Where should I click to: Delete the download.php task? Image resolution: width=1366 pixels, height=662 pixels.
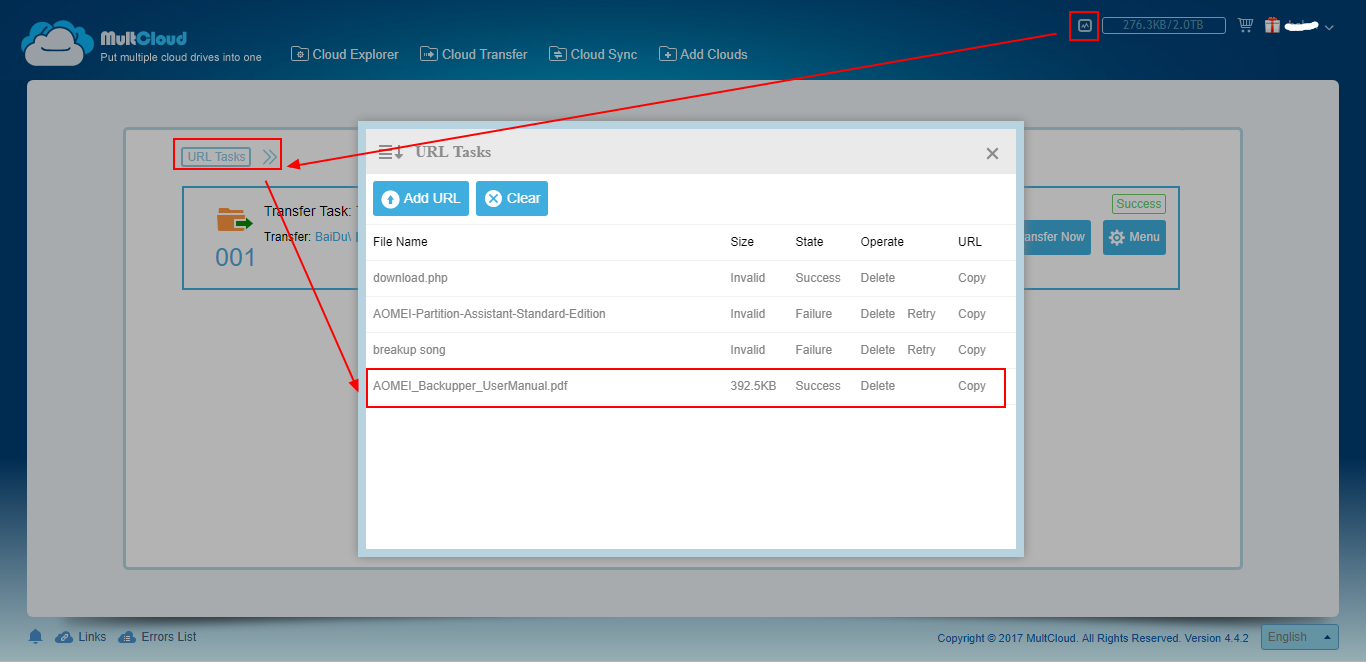click(877, 278)
